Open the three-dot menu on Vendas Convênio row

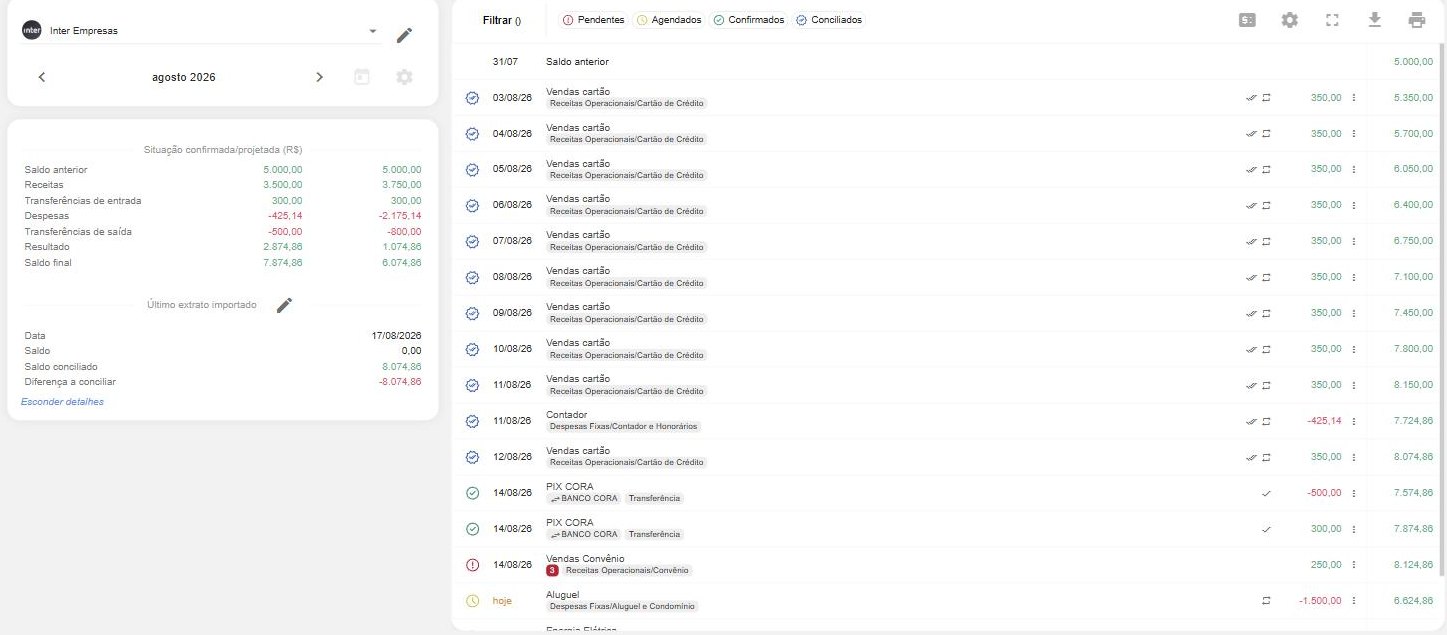pyautogui.click(x=1354, y=565)
